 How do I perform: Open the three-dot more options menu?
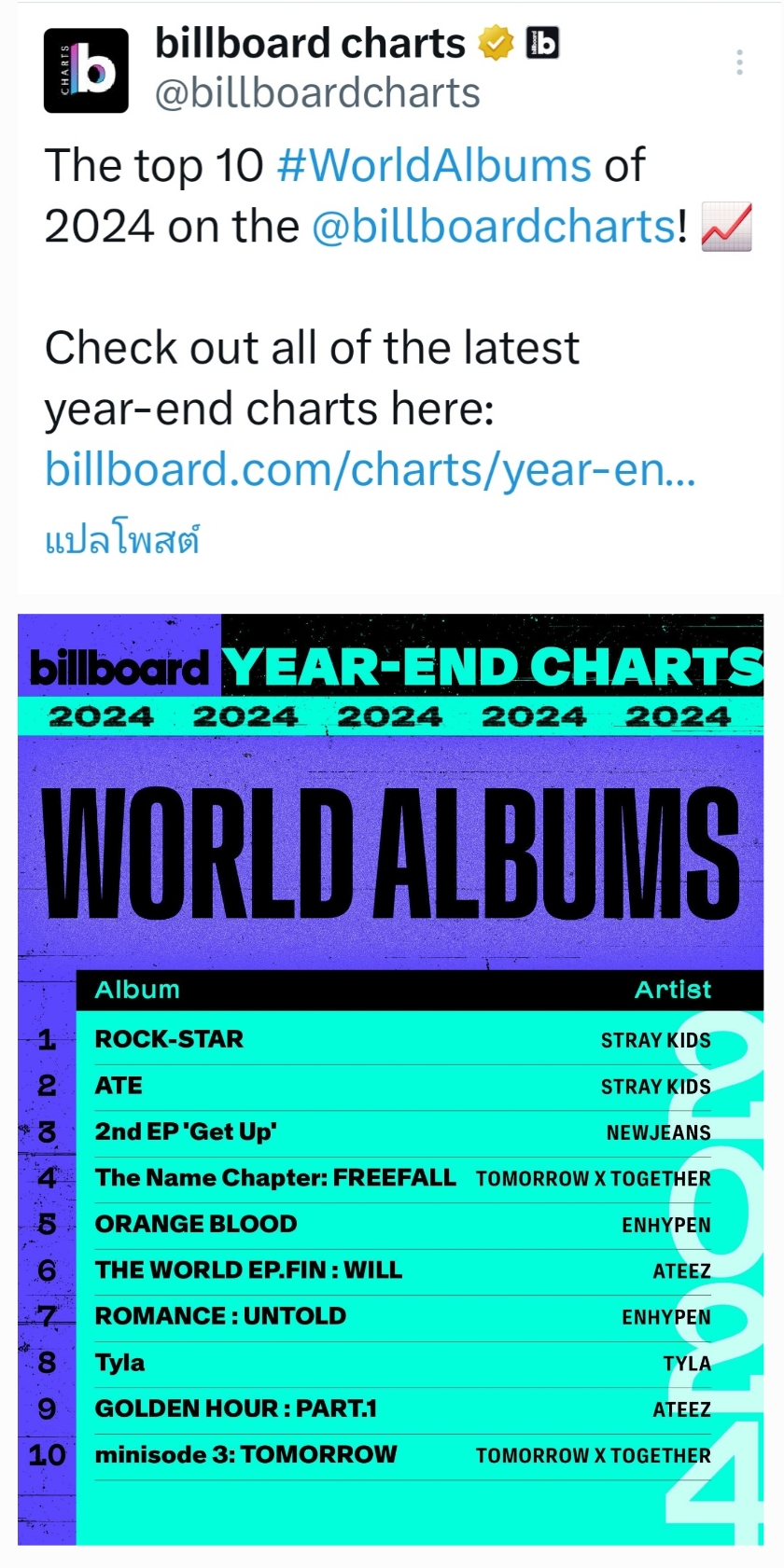(x=739, y=62)
